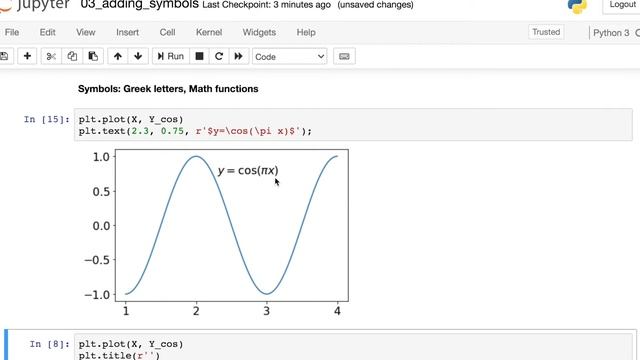The height and width of the screenshot is (360, 640).
Task: Restart kernel and run all fast-forward icon
Action: (x=238, y=56)
